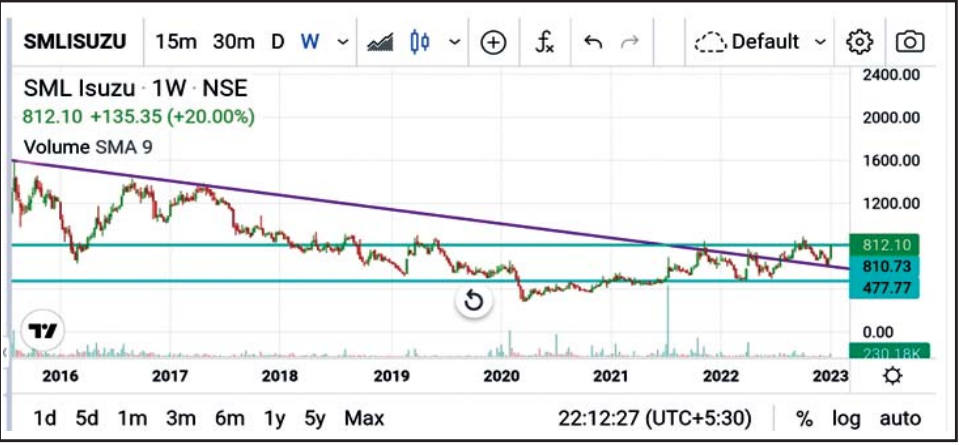Take a chart snapshot with camera icon
The image size is (959, 445).
[x=910, y=42]
